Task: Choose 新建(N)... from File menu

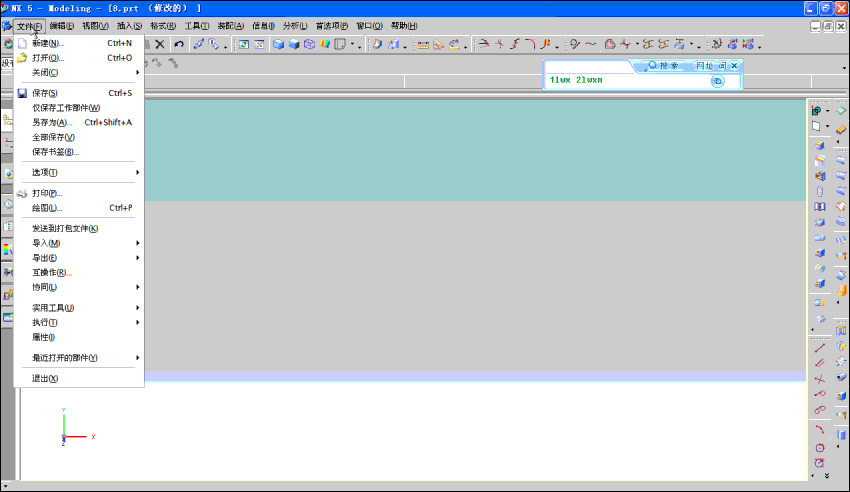Action: coord(79,43)
